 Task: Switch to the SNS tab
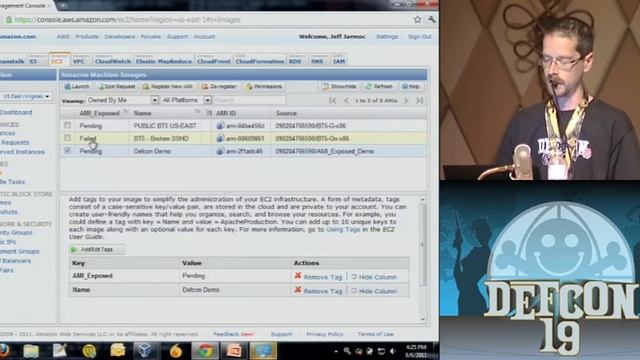click(318, 60)
